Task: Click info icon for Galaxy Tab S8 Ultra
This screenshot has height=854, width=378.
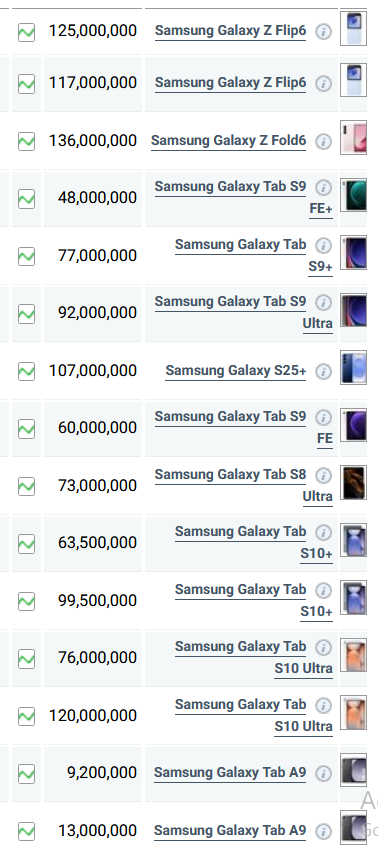Action: [x=324, y=475]
